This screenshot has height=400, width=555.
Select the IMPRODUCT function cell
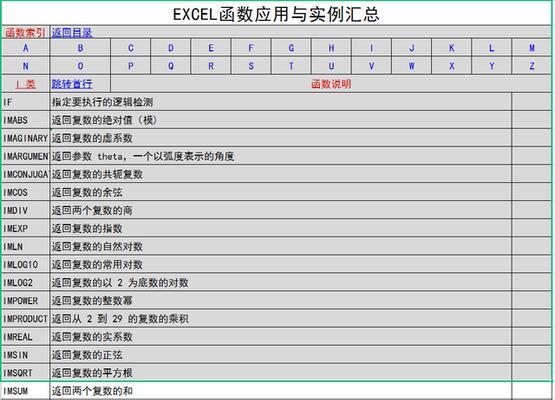[26, 319]
